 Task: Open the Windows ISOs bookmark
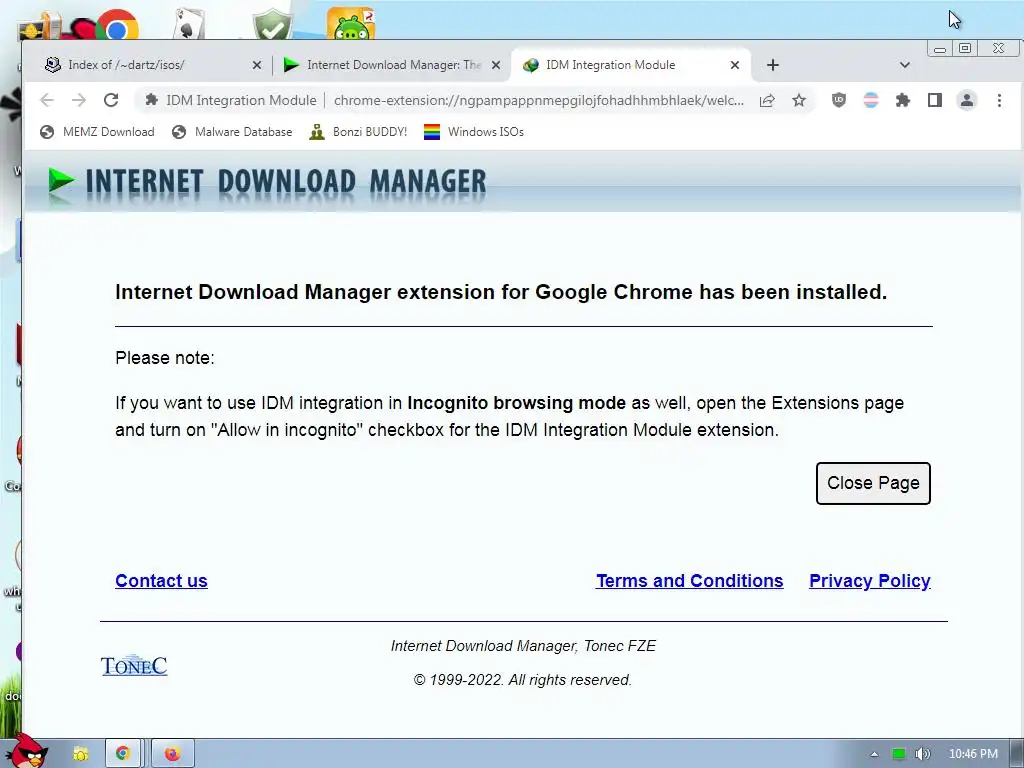[473, 132]
